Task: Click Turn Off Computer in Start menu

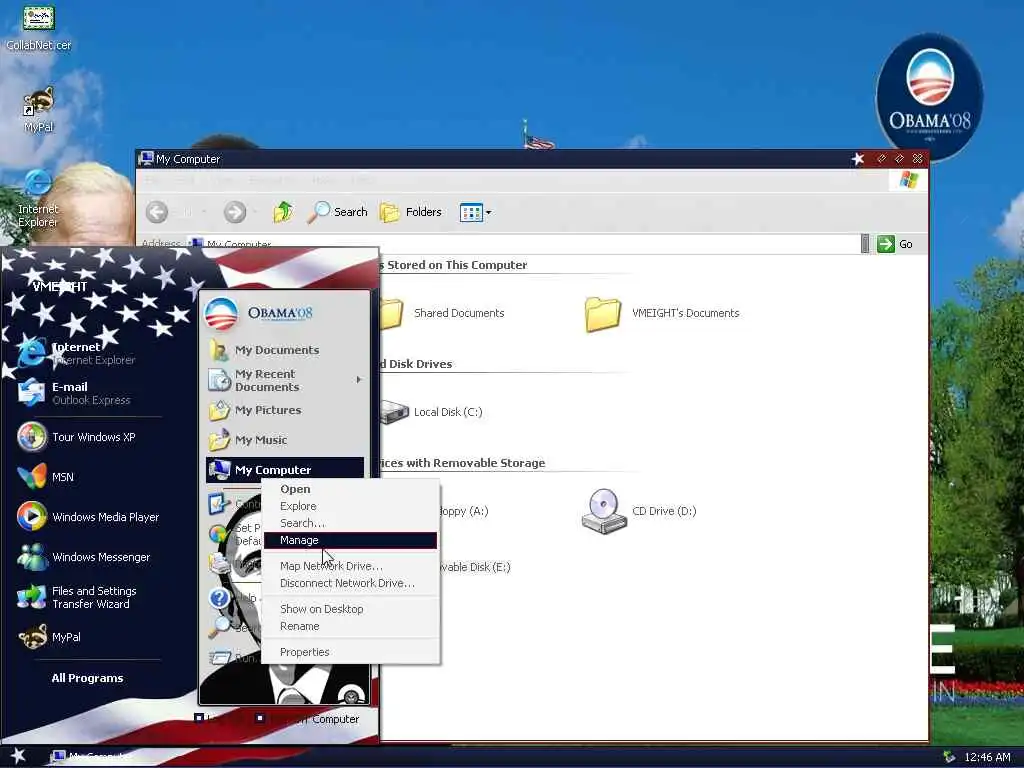Action: tap(307, 718)
